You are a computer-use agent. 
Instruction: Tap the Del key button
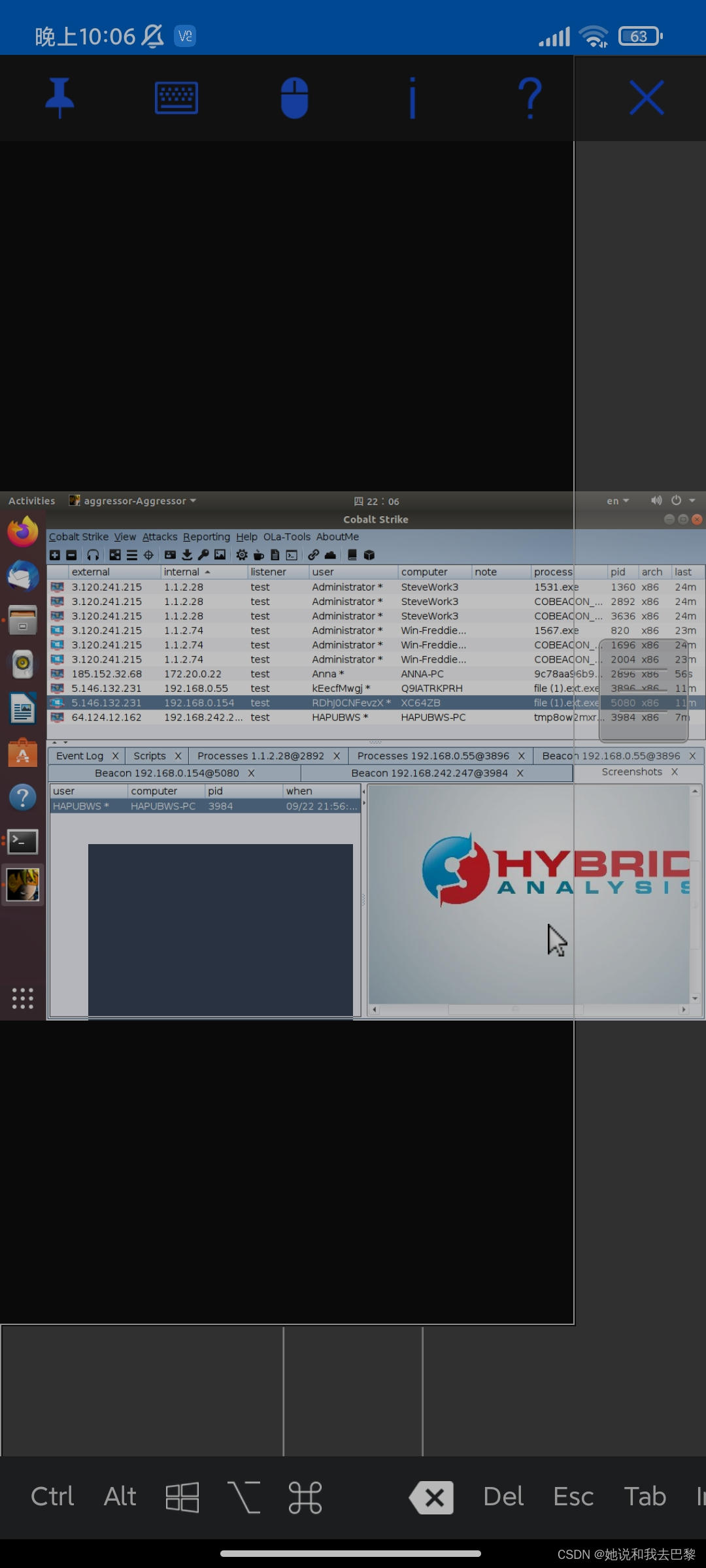tap(503, 1496)
